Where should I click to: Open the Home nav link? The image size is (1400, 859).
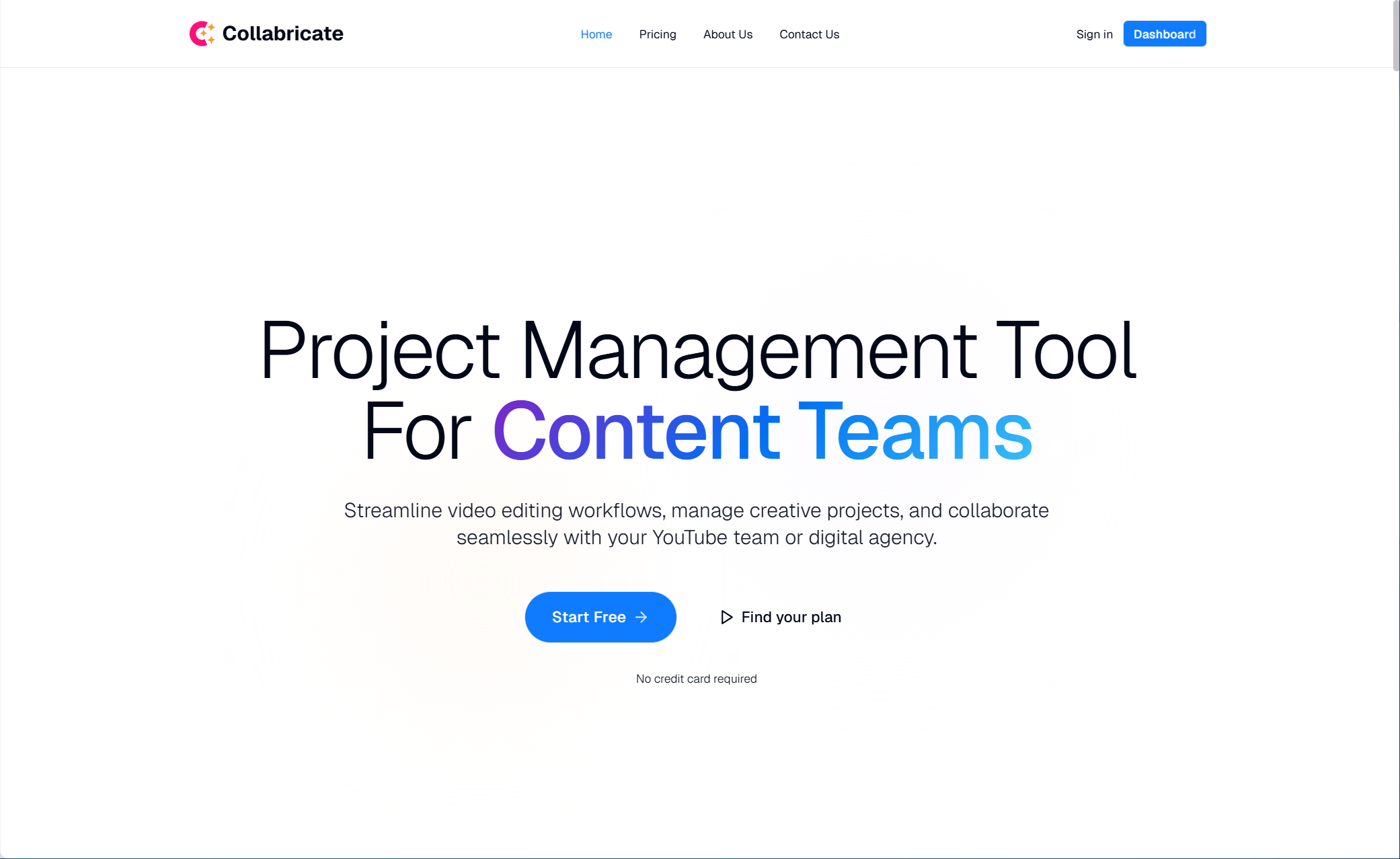[x=596, y=34]
